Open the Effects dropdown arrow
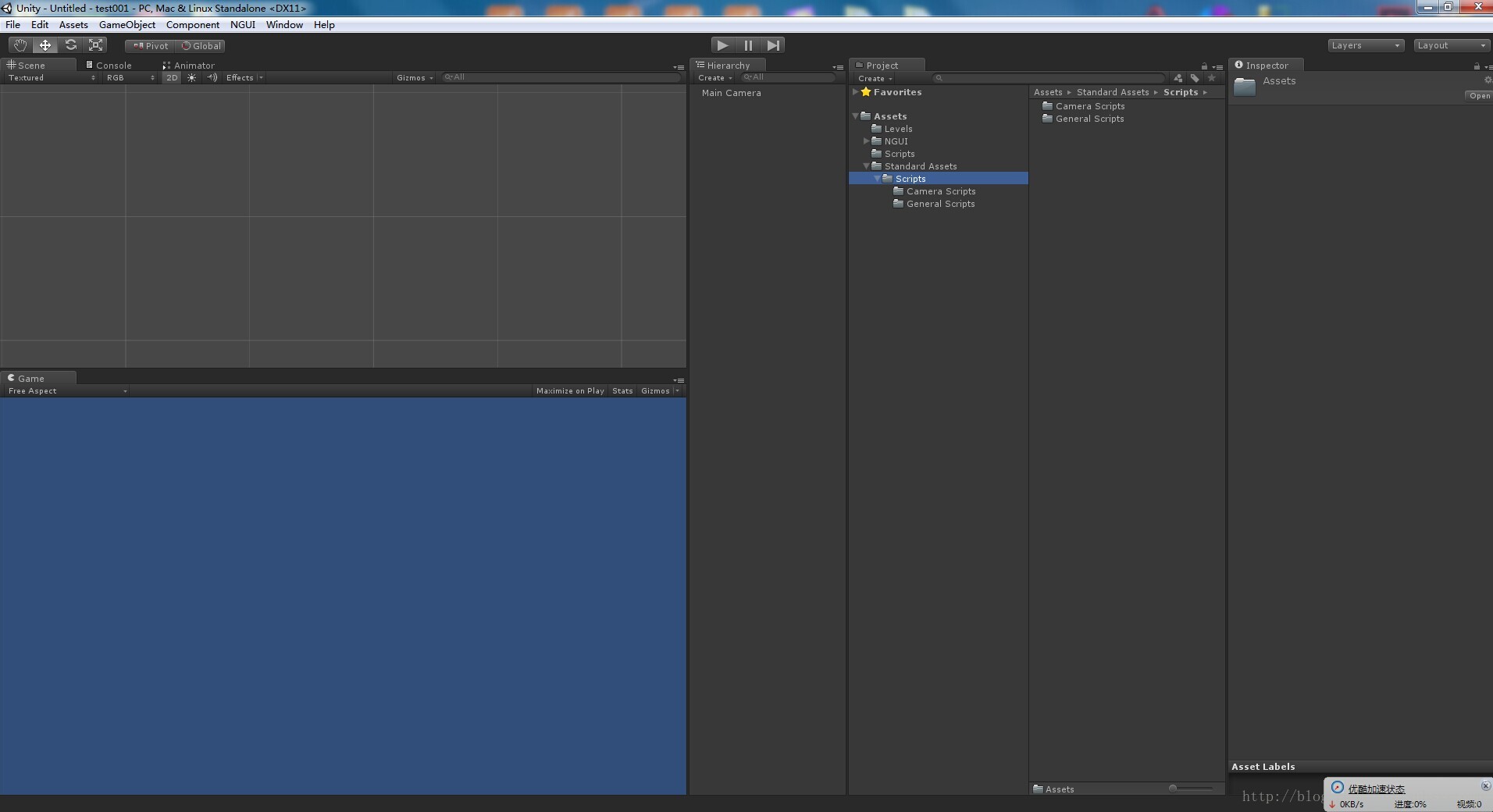 [261, 78]
